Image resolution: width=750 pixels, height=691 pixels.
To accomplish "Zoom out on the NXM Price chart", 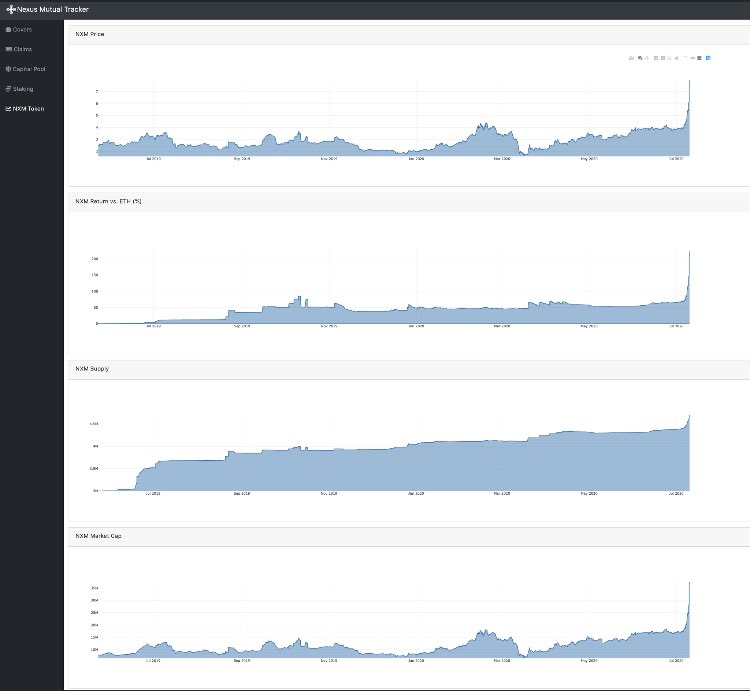I will pyautogui.click(x=663, y=58).
